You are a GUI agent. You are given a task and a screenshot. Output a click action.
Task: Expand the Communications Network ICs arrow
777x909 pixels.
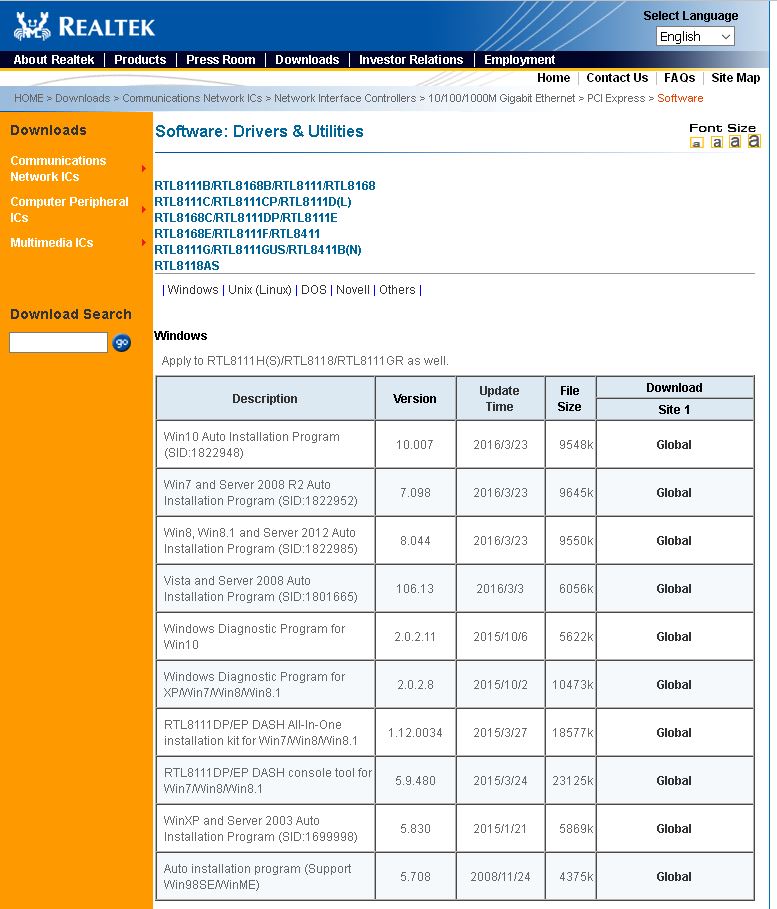click(143, 169)
